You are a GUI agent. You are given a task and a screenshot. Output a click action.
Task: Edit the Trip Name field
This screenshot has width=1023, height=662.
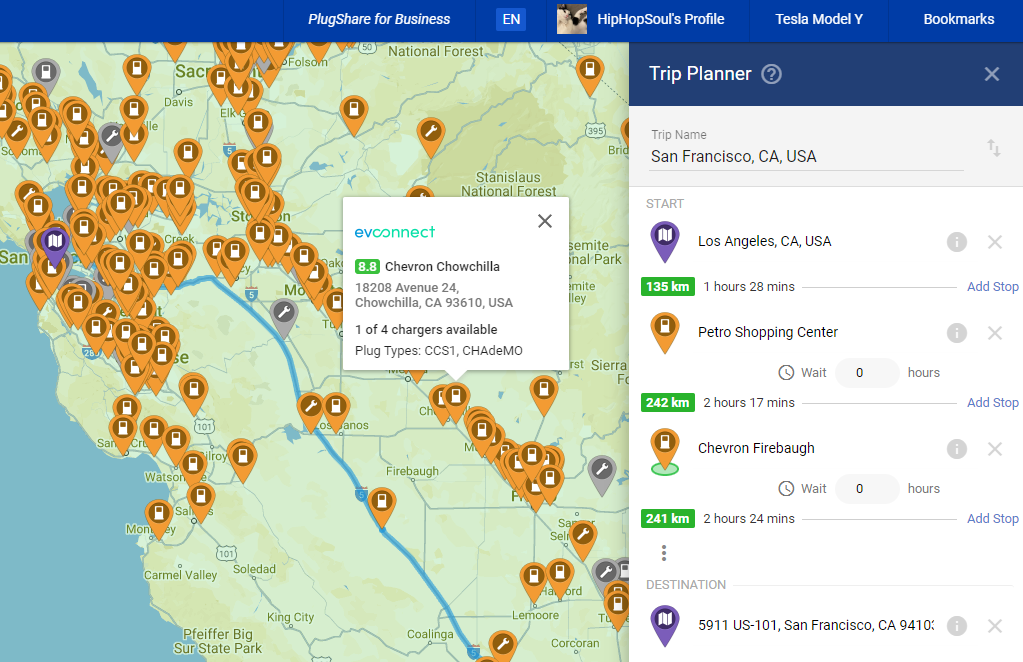point(805,156)
